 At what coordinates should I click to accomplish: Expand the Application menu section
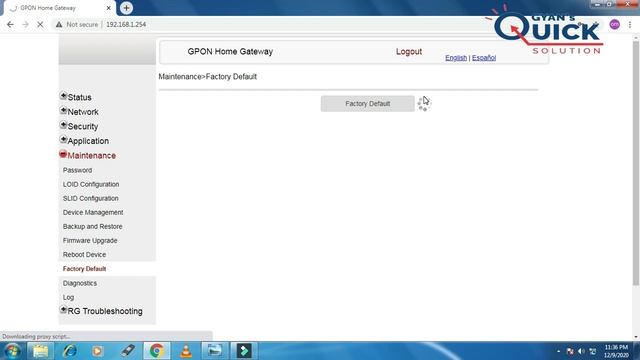(x=63, y=140)
